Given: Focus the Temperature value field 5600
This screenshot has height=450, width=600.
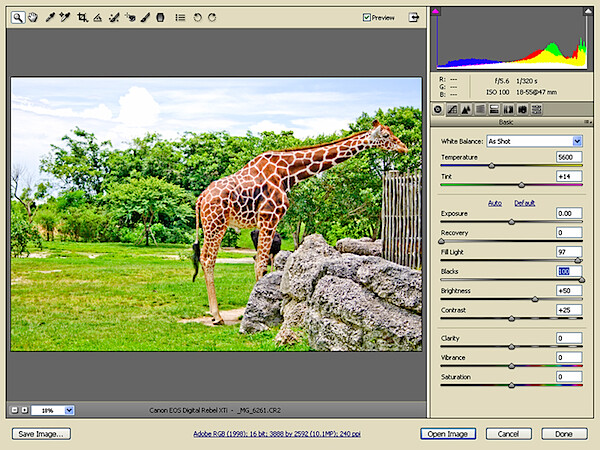Looking at the screenshot, I should tap(569, 157).
